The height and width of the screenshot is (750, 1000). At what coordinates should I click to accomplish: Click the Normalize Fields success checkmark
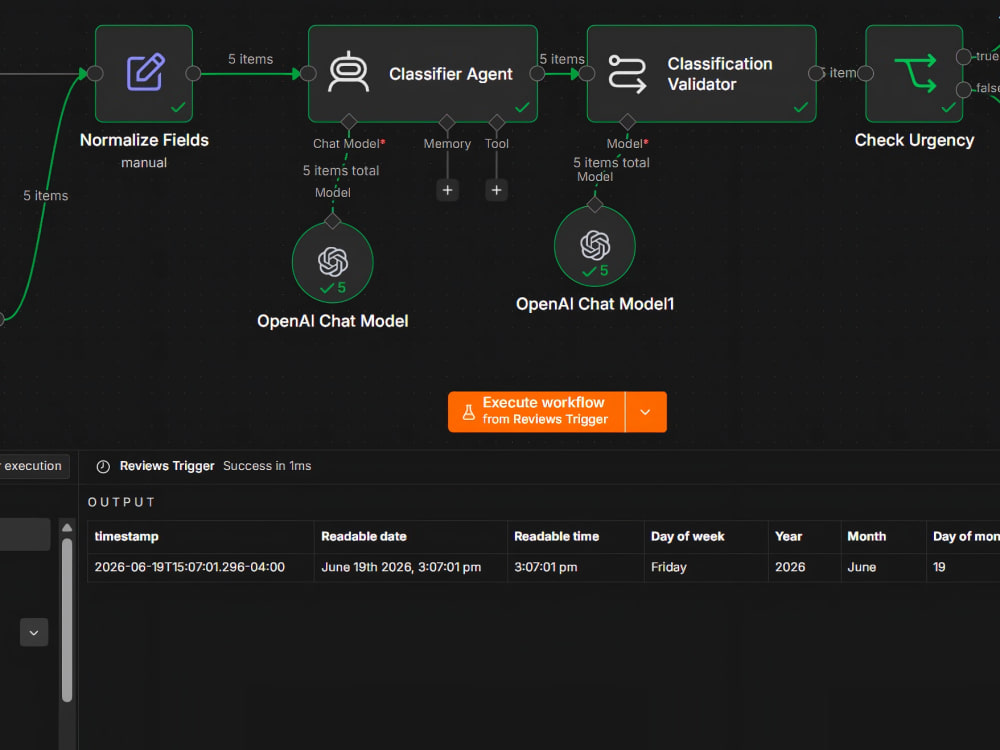(x=179, y=107)
